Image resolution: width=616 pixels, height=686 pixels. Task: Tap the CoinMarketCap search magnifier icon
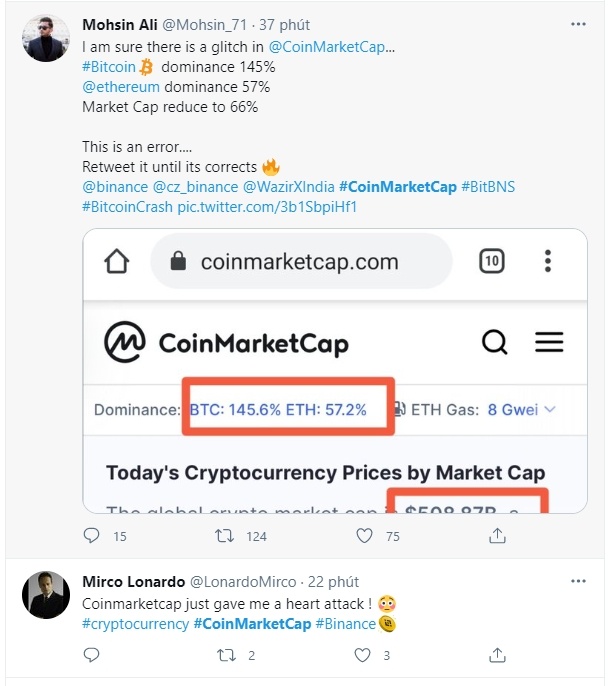tap(495, 343)
